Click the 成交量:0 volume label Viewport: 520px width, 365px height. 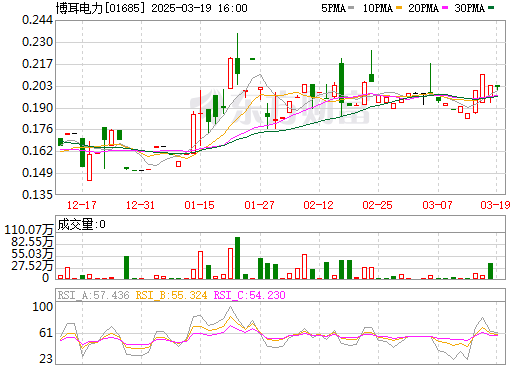click(x=81, y=224)
